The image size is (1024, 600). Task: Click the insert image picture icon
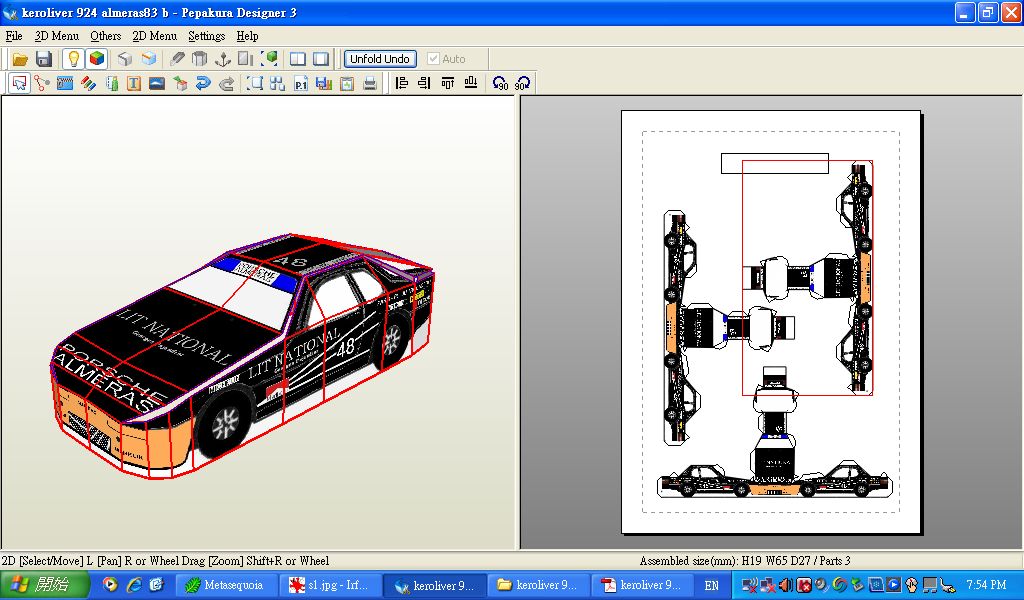(x=157, y=84)
